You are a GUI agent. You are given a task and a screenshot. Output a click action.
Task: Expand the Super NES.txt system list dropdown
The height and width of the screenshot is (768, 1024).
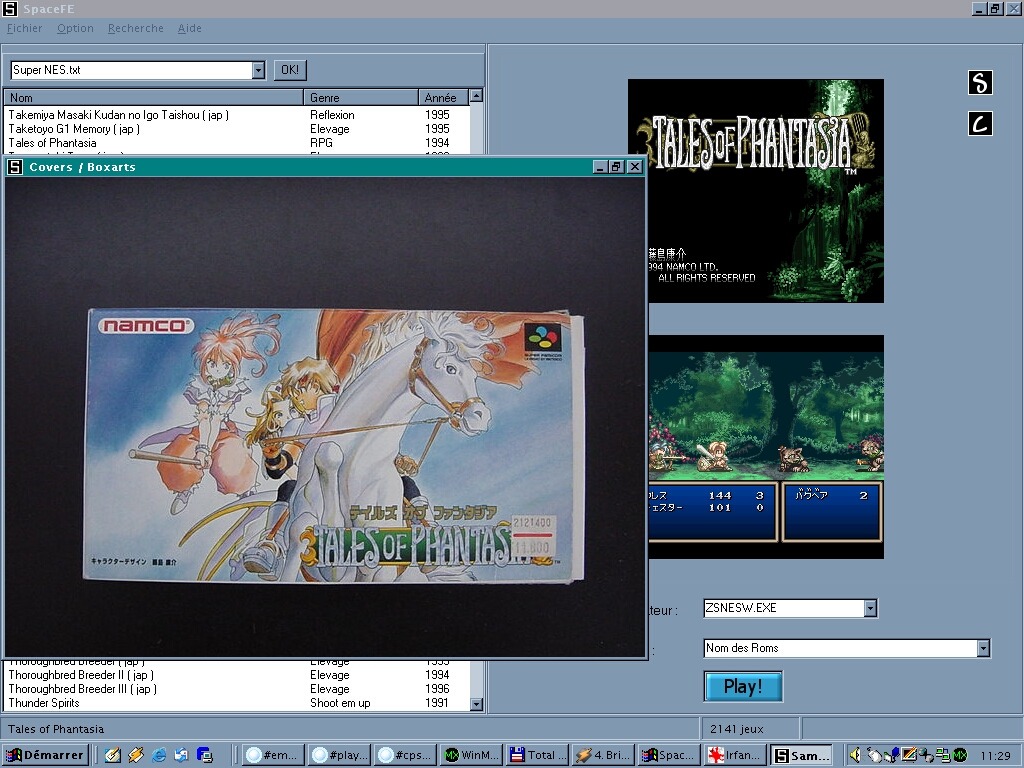tap(259, 70)
